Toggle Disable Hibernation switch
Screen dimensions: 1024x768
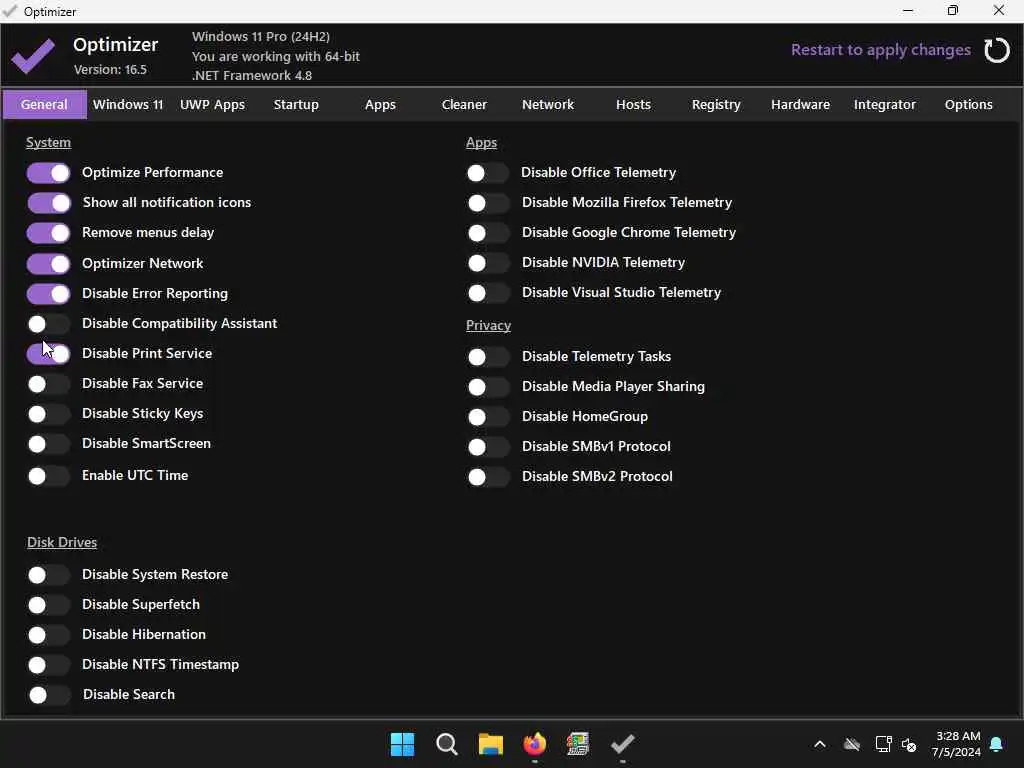(x=48, y=635)
